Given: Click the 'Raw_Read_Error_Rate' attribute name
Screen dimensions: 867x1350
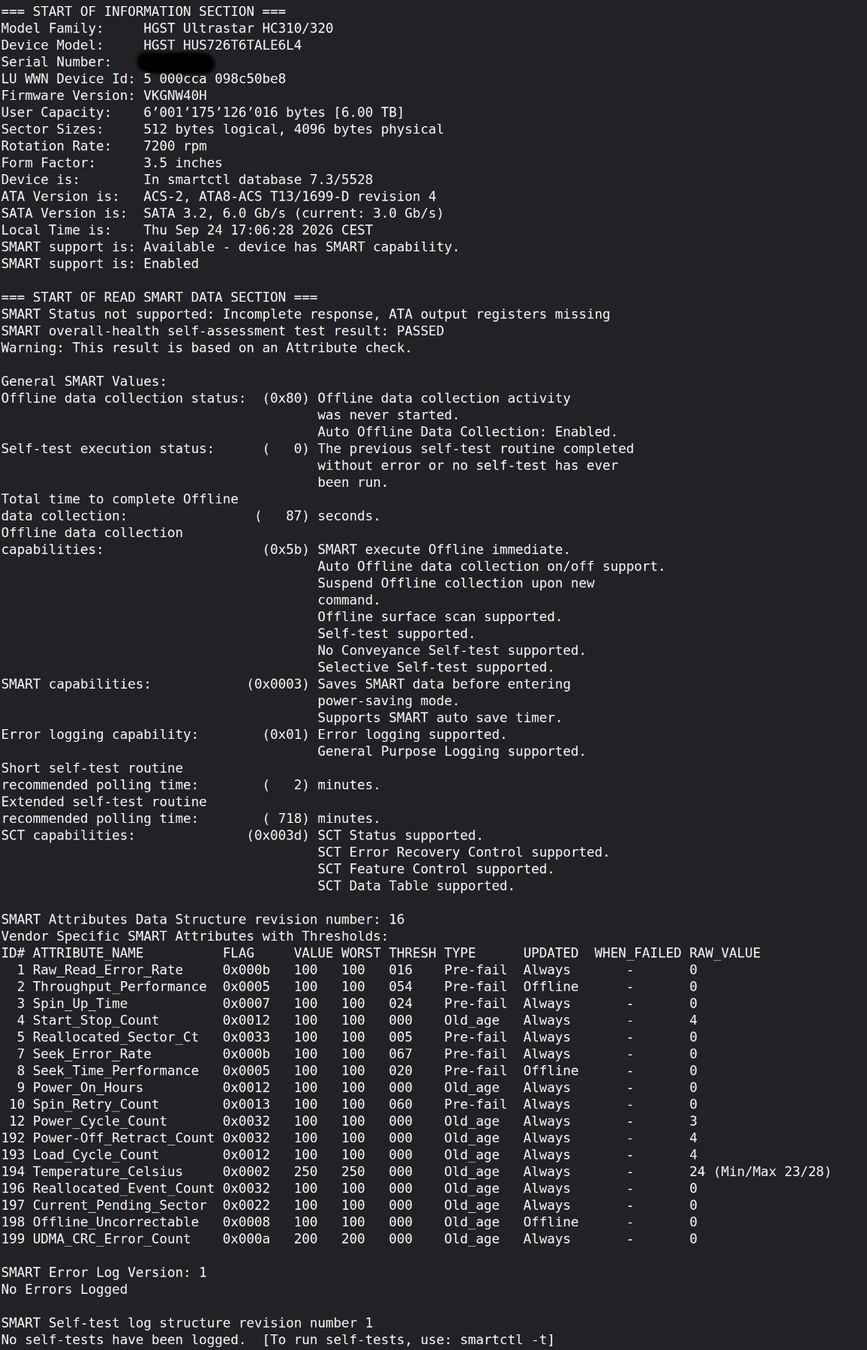Looking at the screenshot, I should coord(108,969).
